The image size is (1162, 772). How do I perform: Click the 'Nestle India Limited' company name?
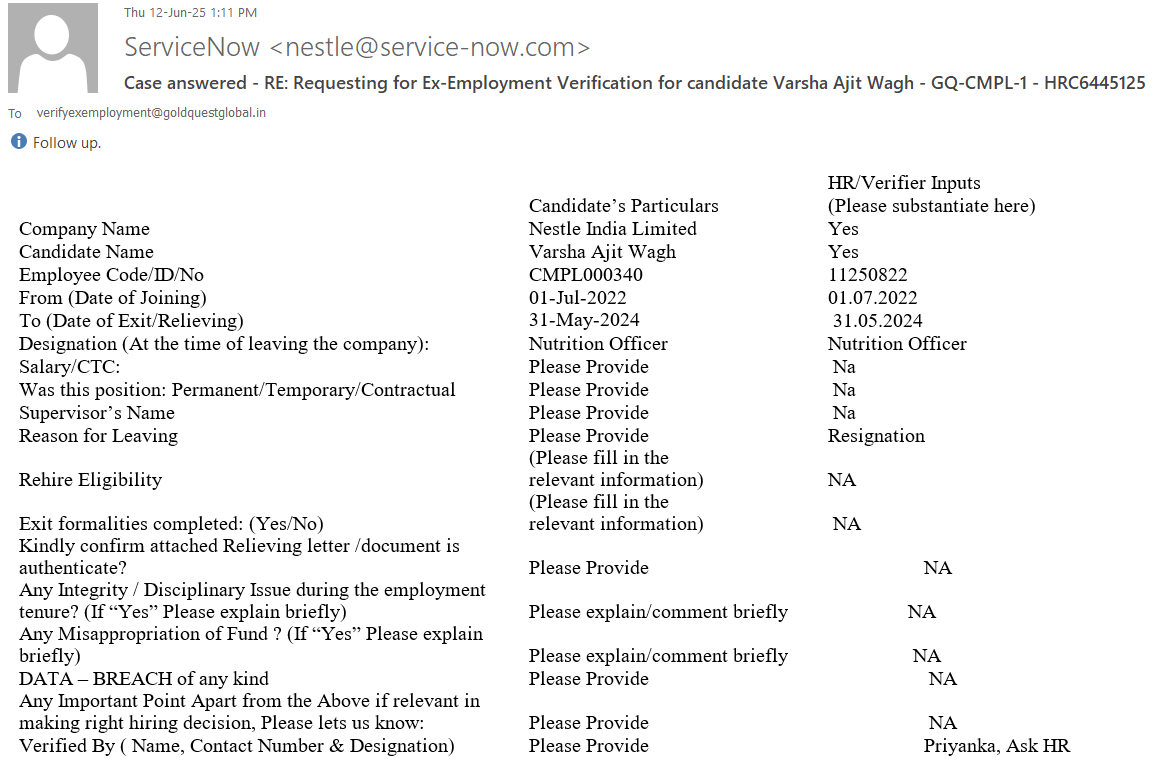coord(612,229)
